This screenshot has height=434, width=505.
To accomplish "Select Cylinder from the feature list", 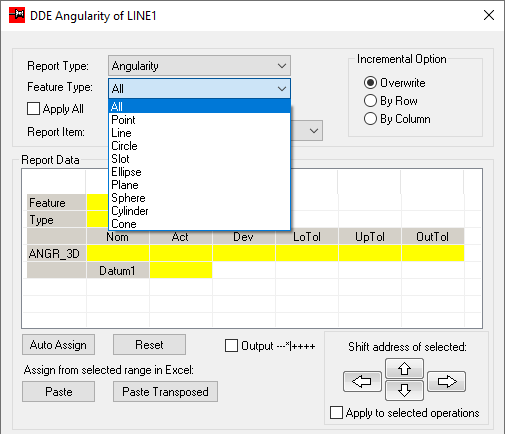I will click(x=199, y=211).
